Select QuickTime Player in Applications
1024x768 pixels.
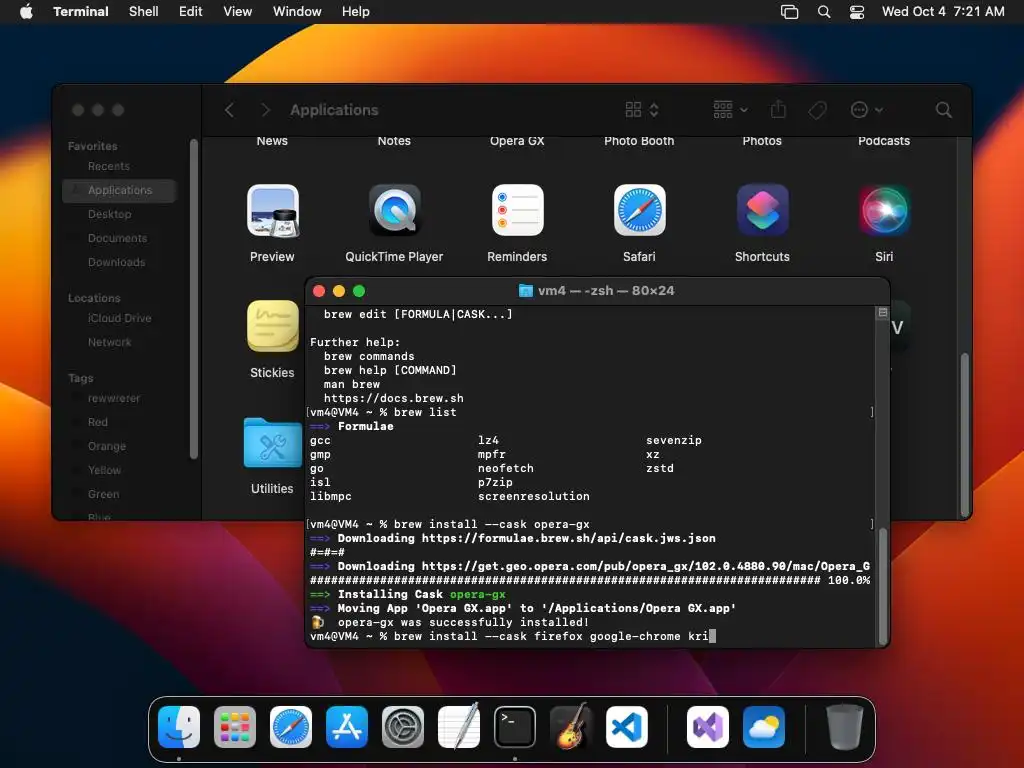tap(394, 211)
